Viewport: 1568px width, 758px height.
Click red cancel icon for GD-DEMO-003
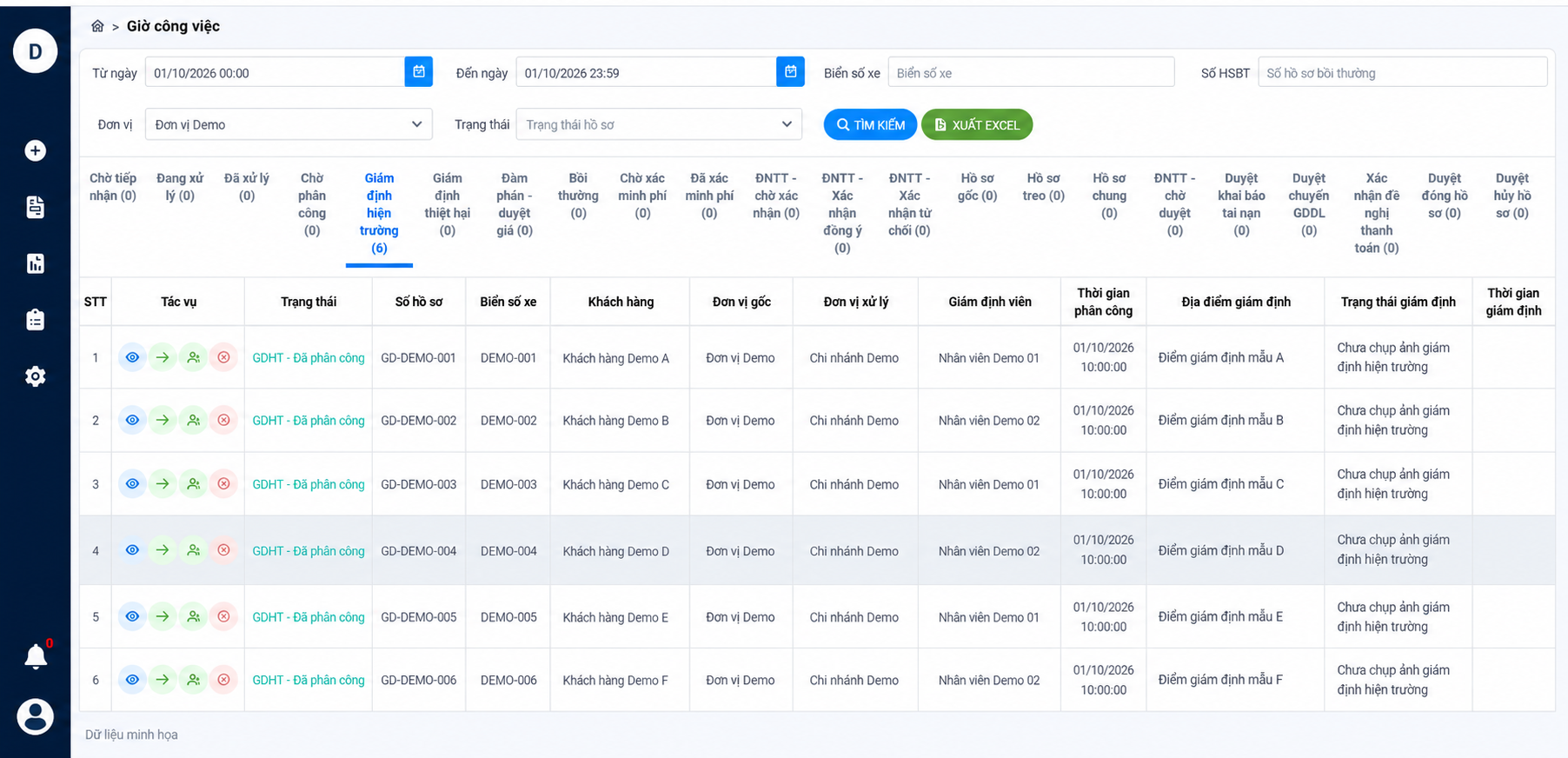click(x=223, y=483)
